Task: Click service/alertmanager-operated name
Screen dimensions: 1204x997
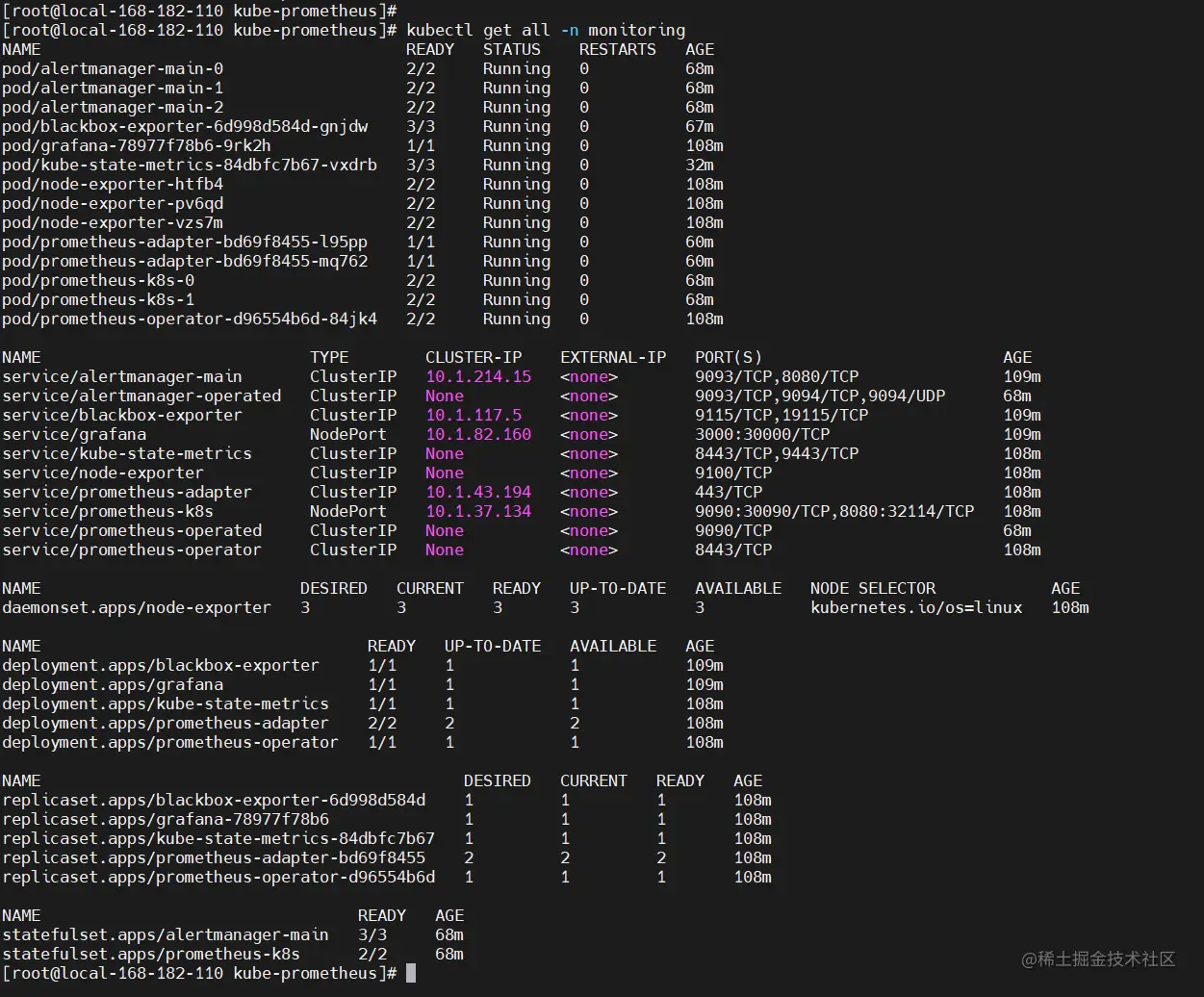Action: pos(141,396)
